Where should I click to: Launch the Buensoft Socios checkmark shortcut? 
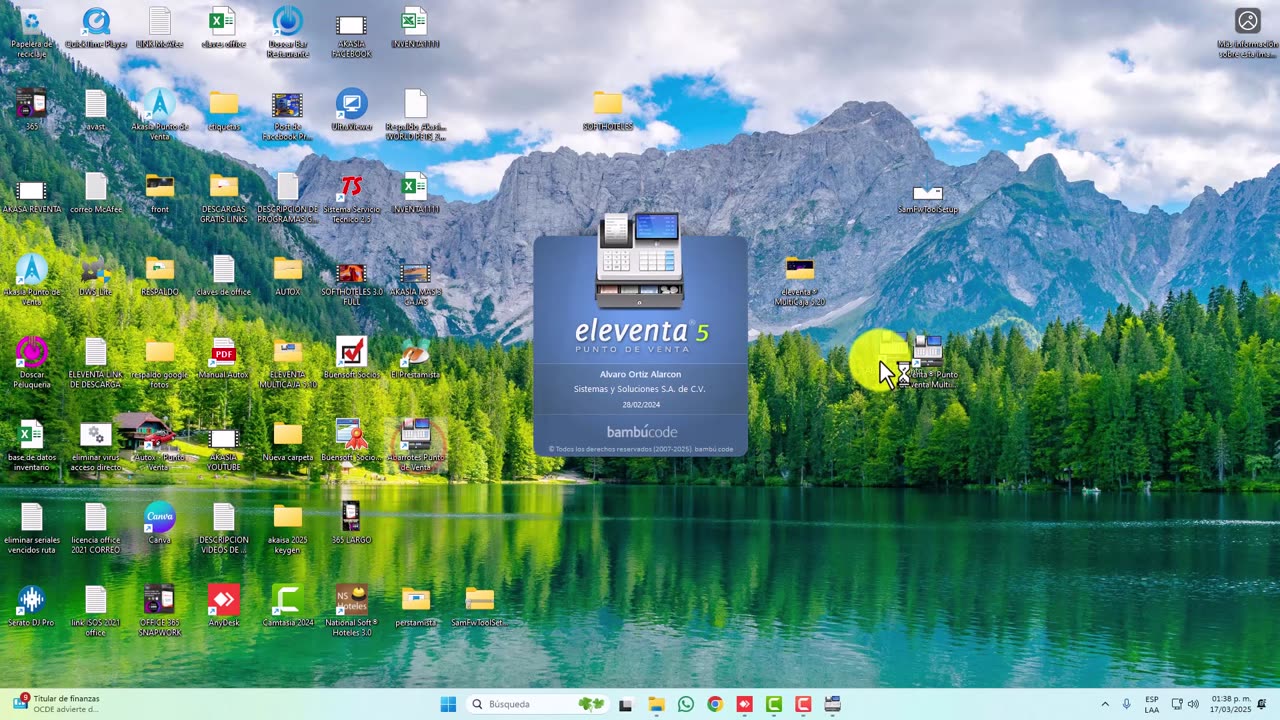point(351,359)
